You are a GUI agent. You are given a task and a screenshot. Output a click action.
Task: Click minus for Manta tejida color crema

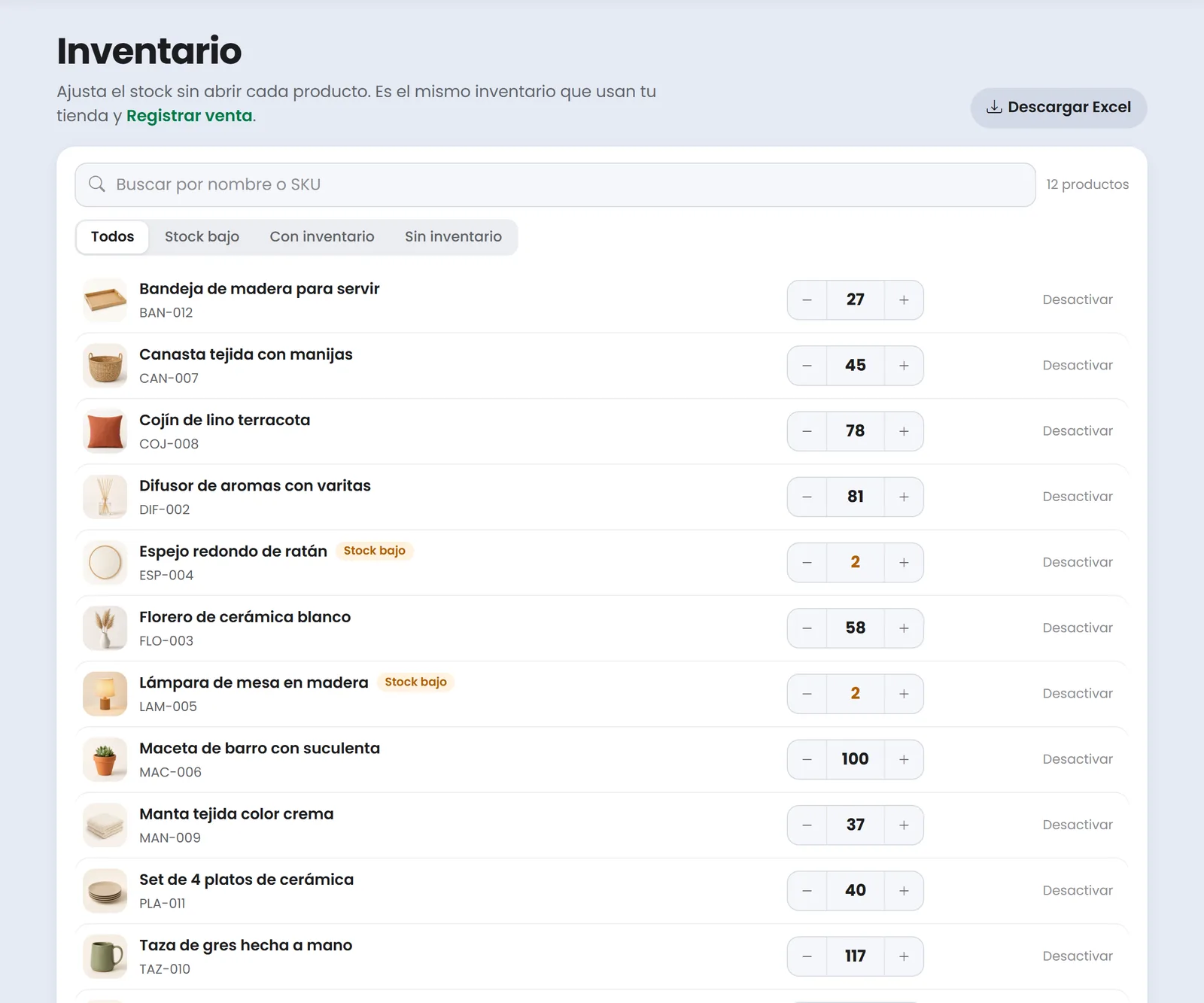(807, 825)
